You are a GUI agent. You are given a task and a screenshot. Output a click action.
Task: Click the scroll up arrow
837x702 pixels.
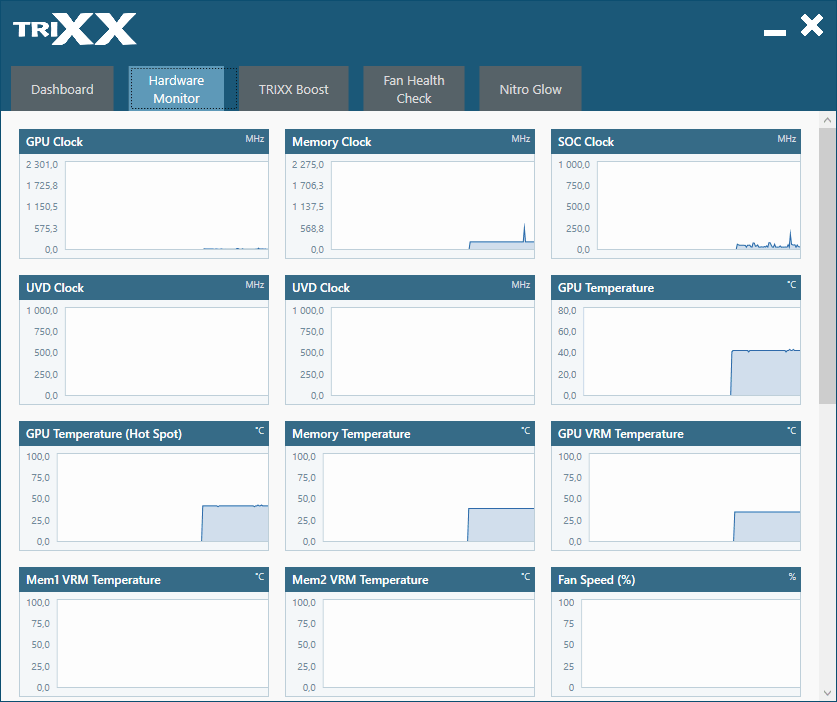point(827,120)
